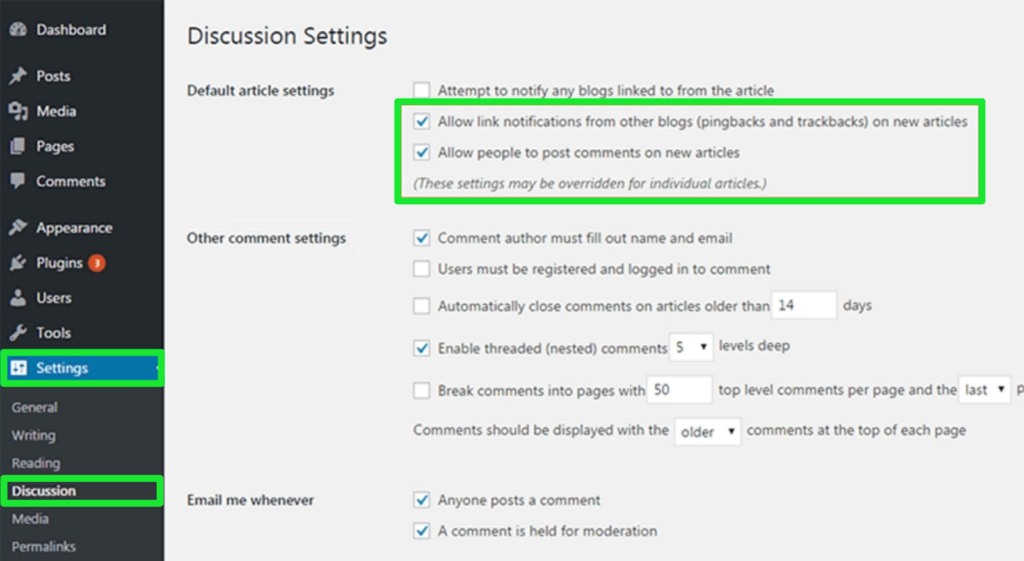Screen dimensions: 1024x561
Task: Click the Users person icon
Action: (x=17, y=298)
